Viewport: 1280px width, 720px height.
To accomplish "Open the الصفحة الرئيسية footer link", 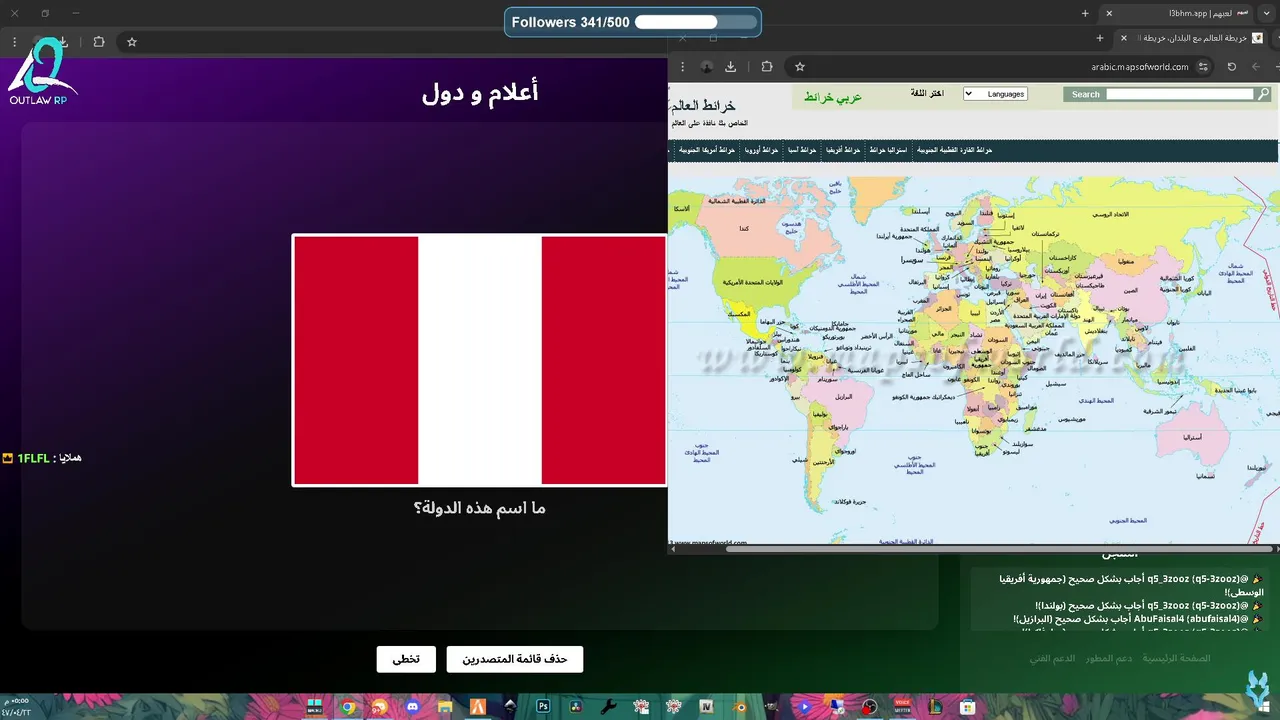I will tap(1177, 658).
